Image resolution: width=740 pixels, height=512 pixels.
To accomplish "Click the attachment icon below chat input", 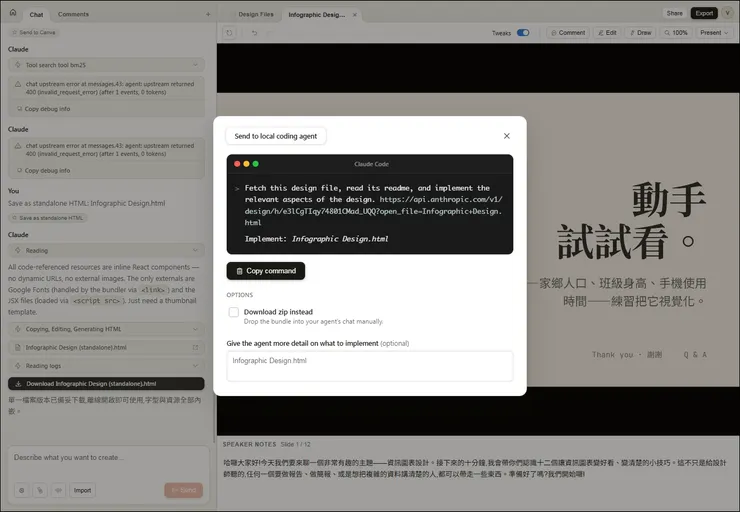I will tap(40, 490).
